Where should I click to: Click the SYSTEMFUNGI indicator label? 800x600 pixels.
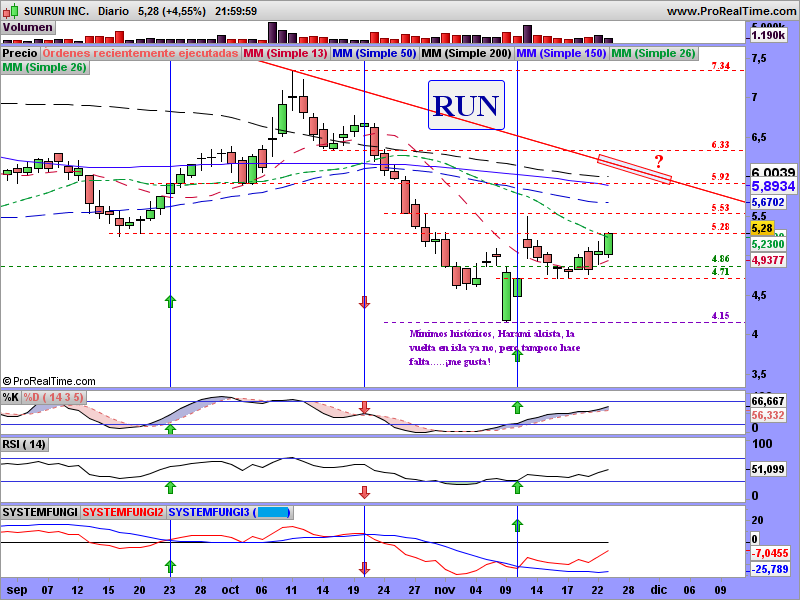point(40,512)
